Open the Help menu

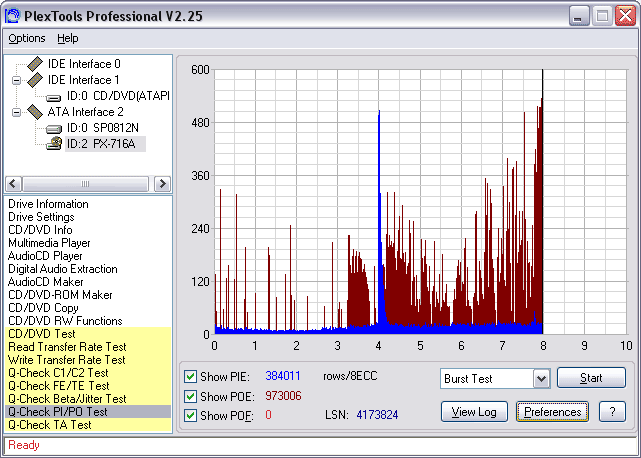67,38
